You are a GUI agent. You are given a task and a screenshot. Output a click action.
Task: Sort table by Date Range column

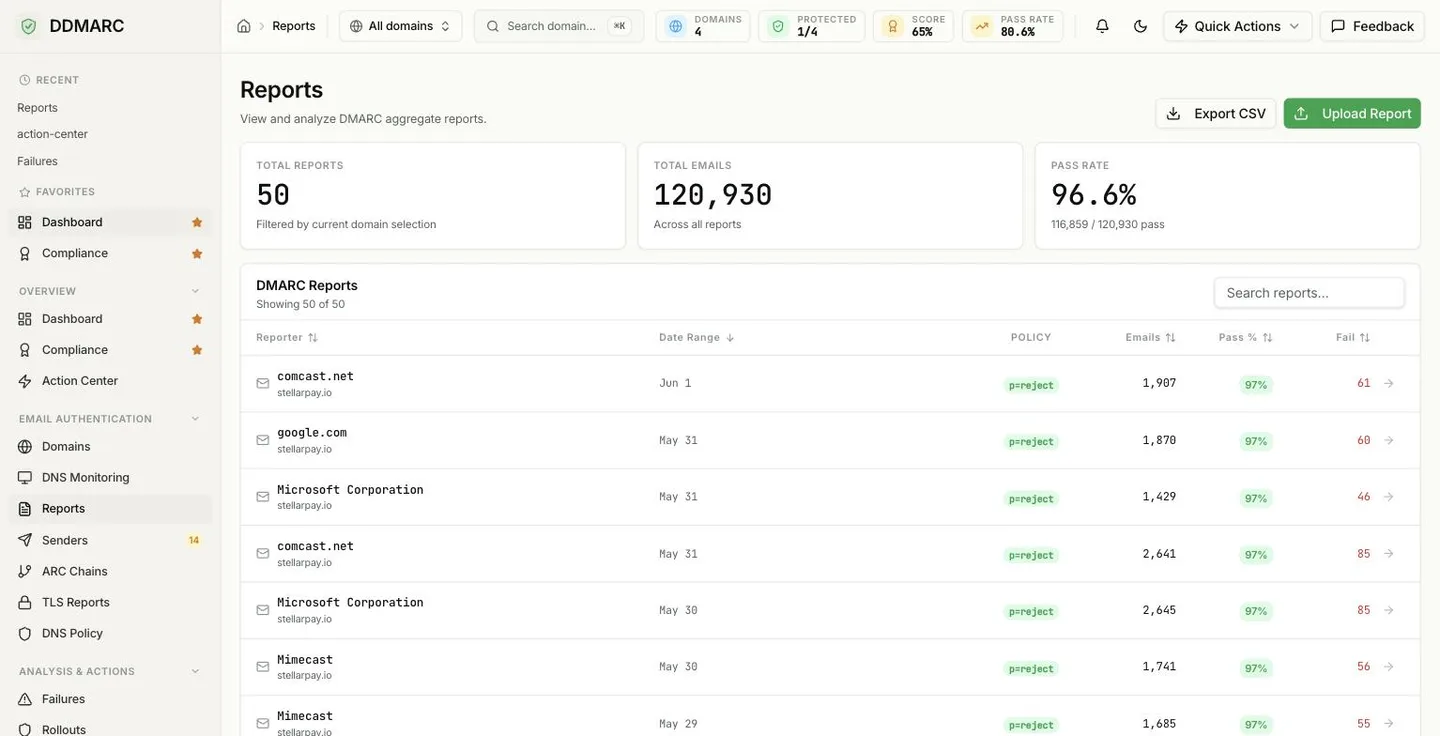697,338
